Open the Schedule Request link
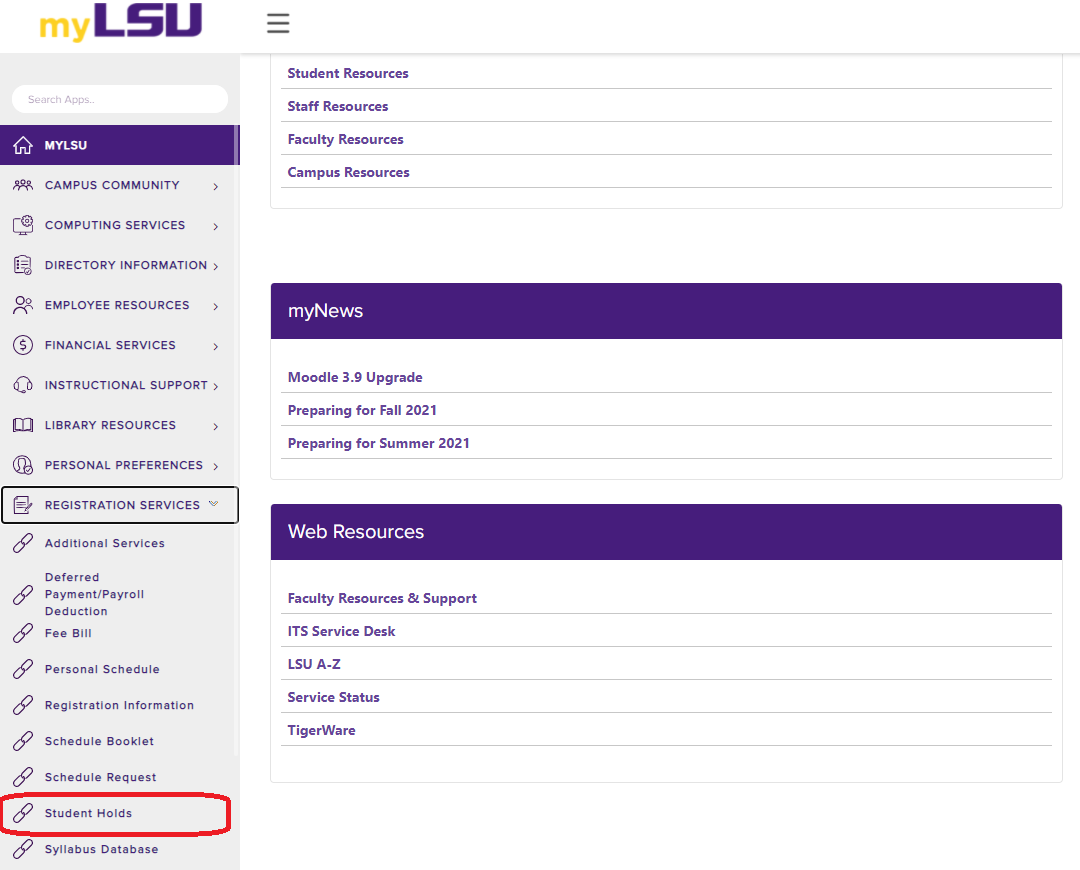This screenshot has width=1080, height=870. pyautogui.click(x=101, y=777)
